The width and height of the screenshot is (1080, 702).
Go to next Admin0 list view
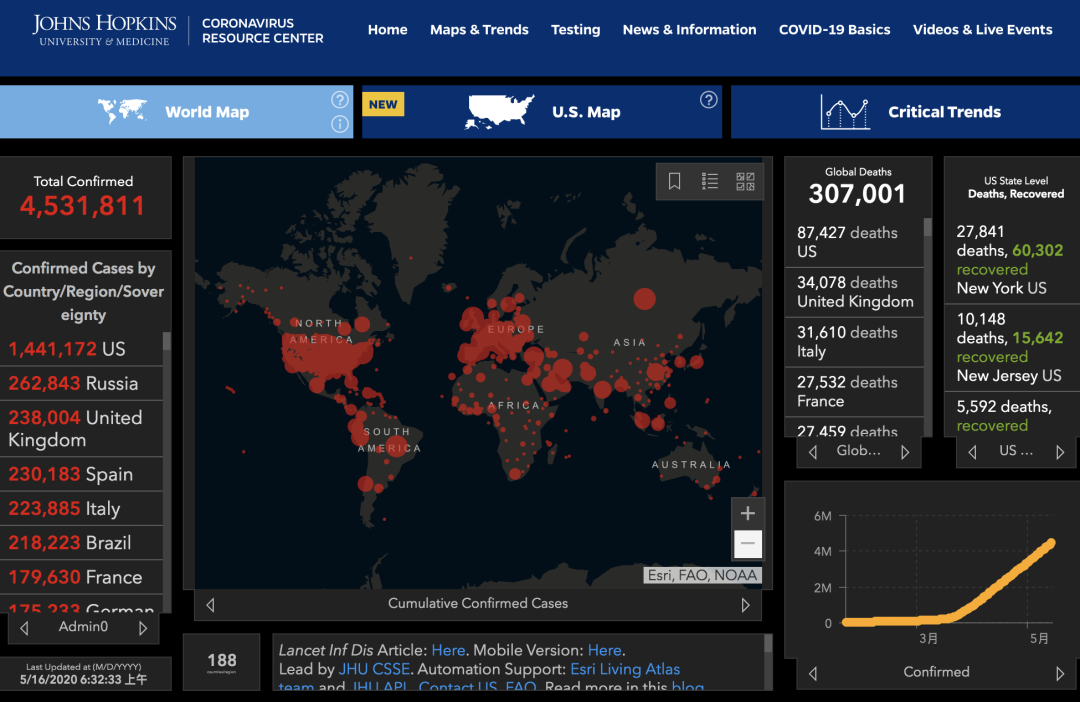[x=143, y=628]
